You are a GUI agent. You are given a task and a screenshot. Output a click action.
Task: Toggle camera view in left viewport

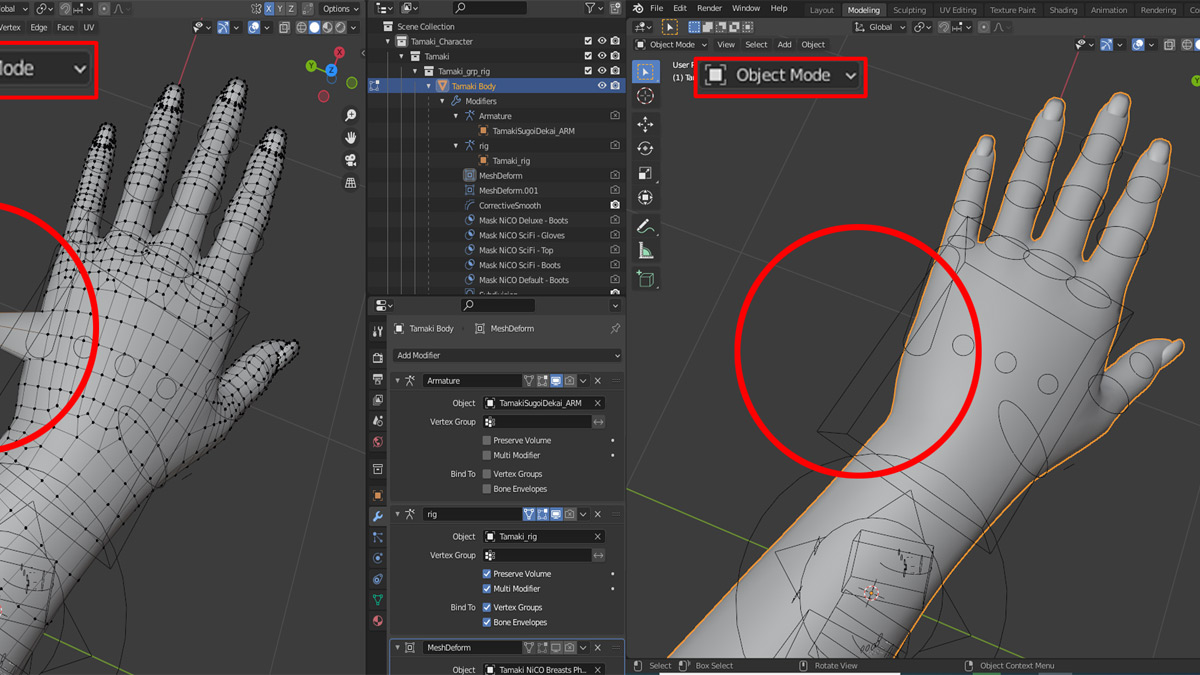point(351,160)
